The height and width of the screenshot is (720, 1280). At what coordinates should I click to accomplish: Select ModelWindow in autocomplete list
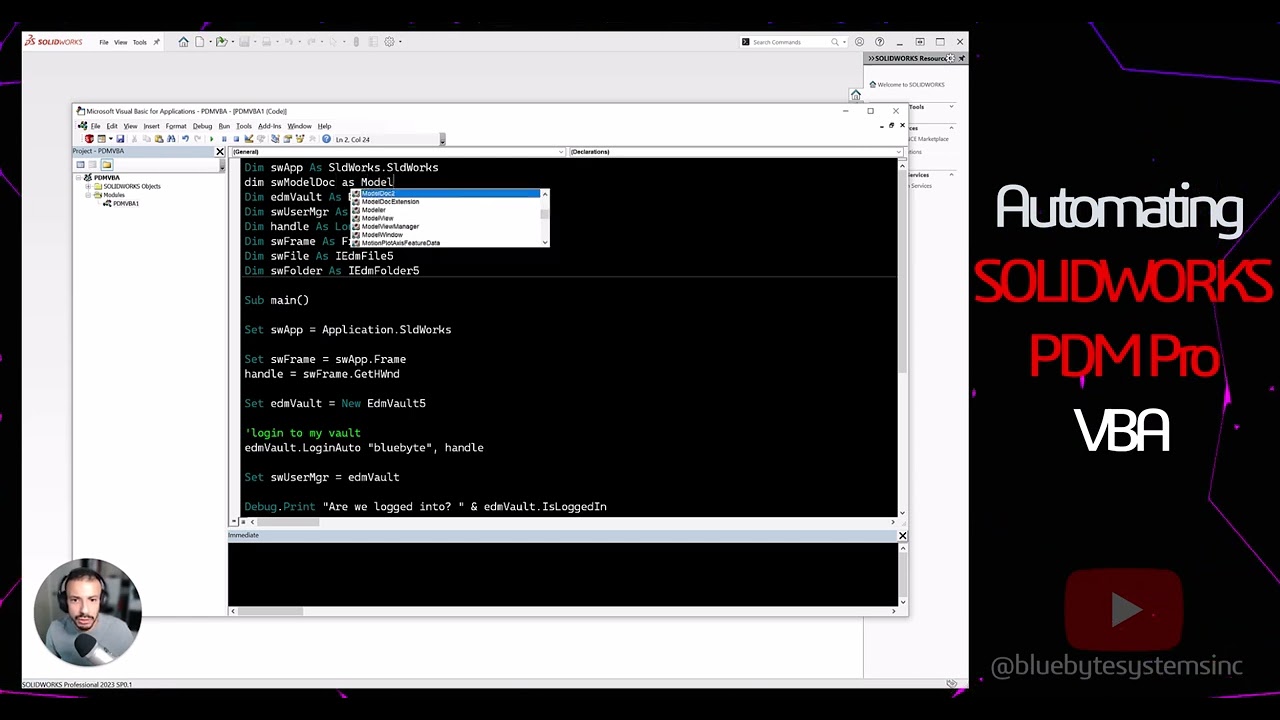tap(444, 234)
